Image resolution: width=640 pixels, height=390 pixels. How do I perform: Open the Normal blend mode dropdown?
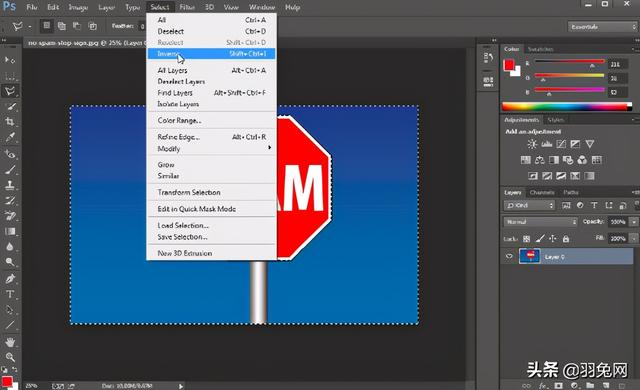point(540,222)
